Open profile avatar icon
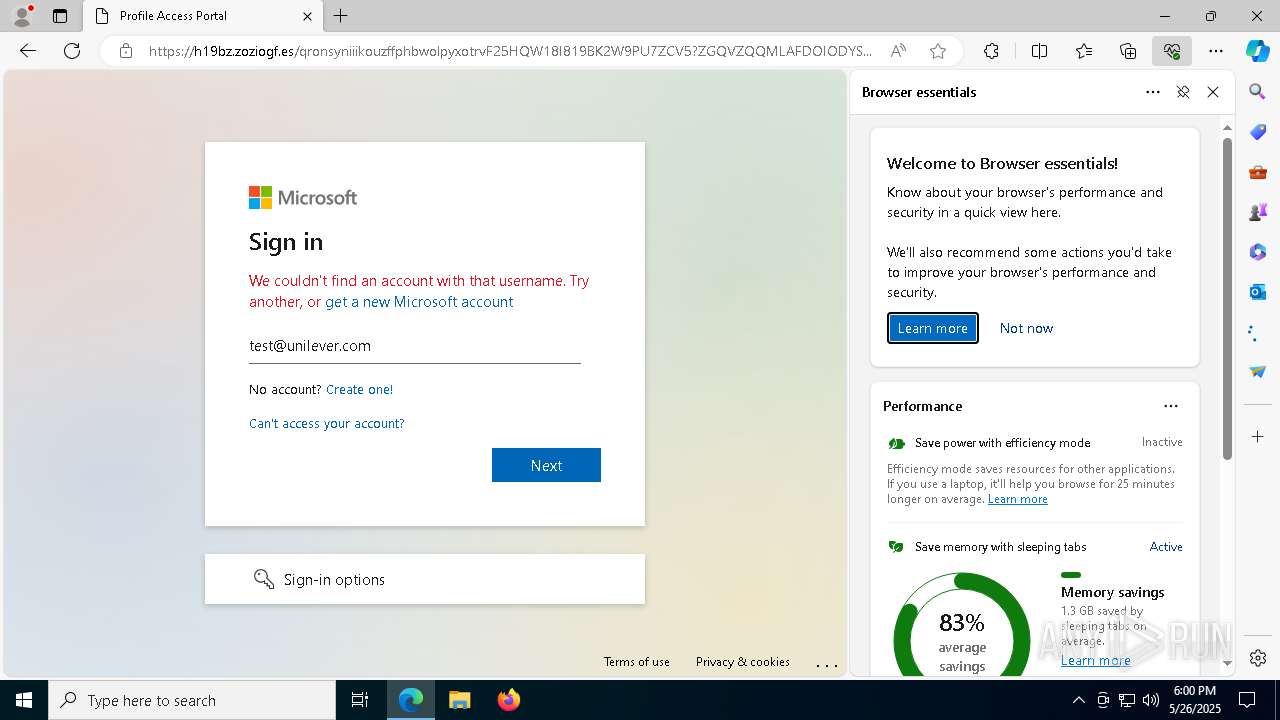Screen dimensions: 1280x720 coord(22,15)
